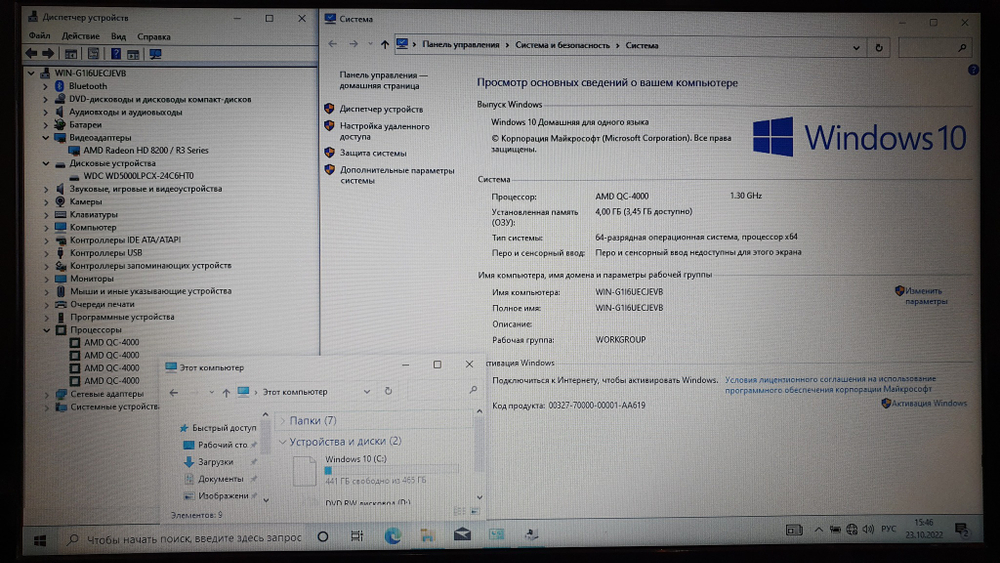Open Защита системы link
This screenshot has height=563, width=1000.
pos(372,153)
